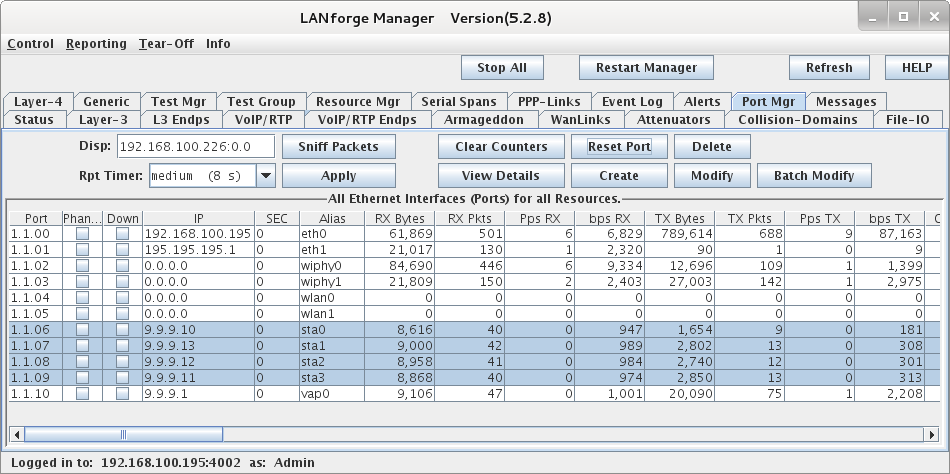This screenshot has height=474, width=950.
Task: Open the Messages tab
Action: point(846,101)
